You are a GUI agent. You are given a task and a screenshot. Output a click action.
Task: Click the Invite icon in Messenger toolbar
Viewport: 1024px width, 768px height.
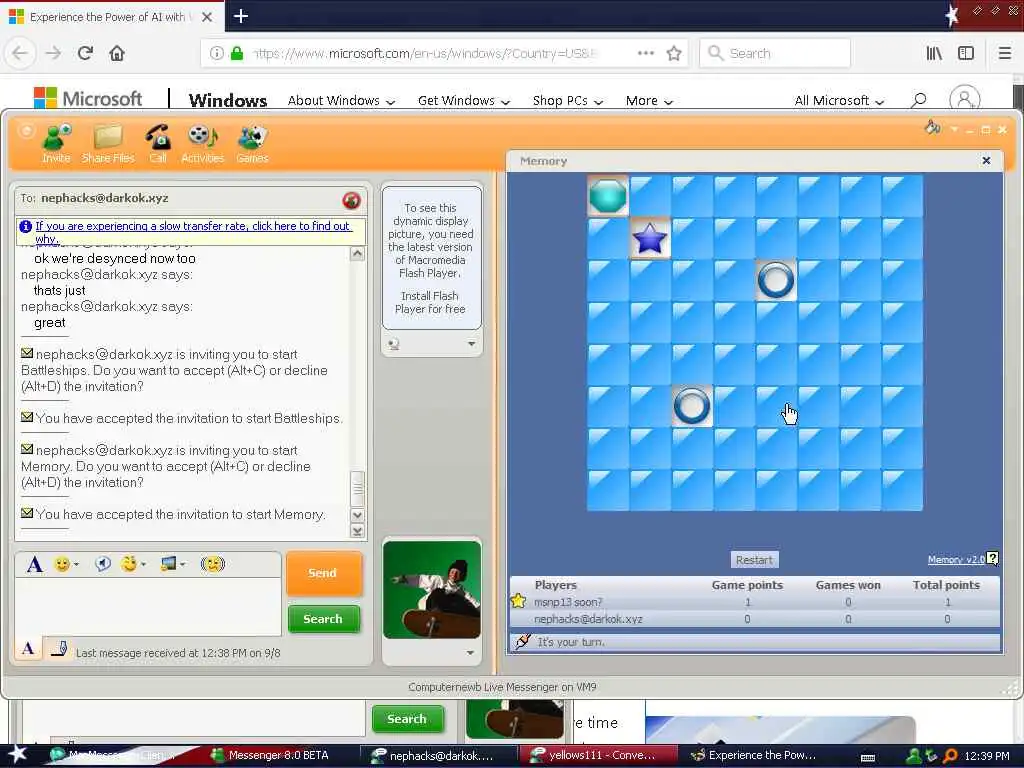point(56,143)
